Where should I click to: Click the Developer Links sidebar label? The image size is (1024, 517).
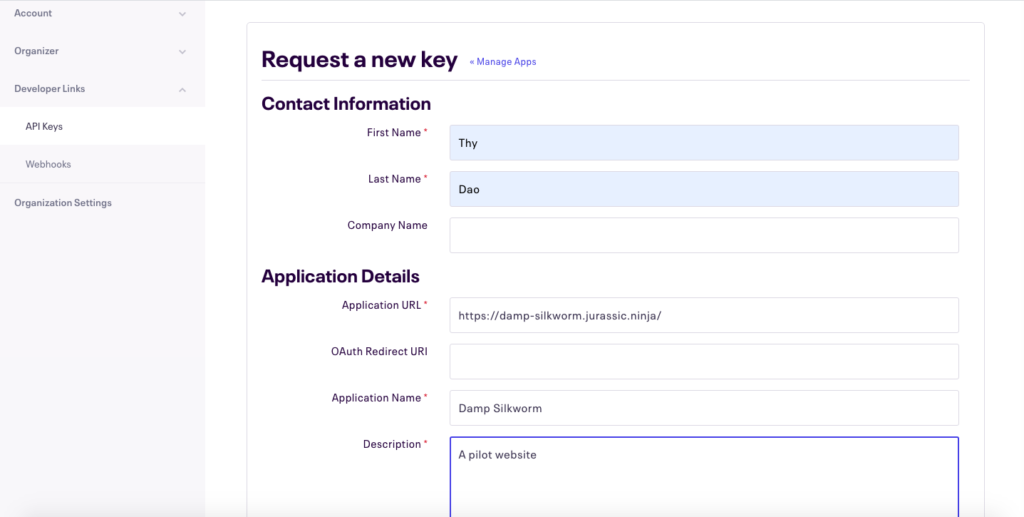click(49, 89)
